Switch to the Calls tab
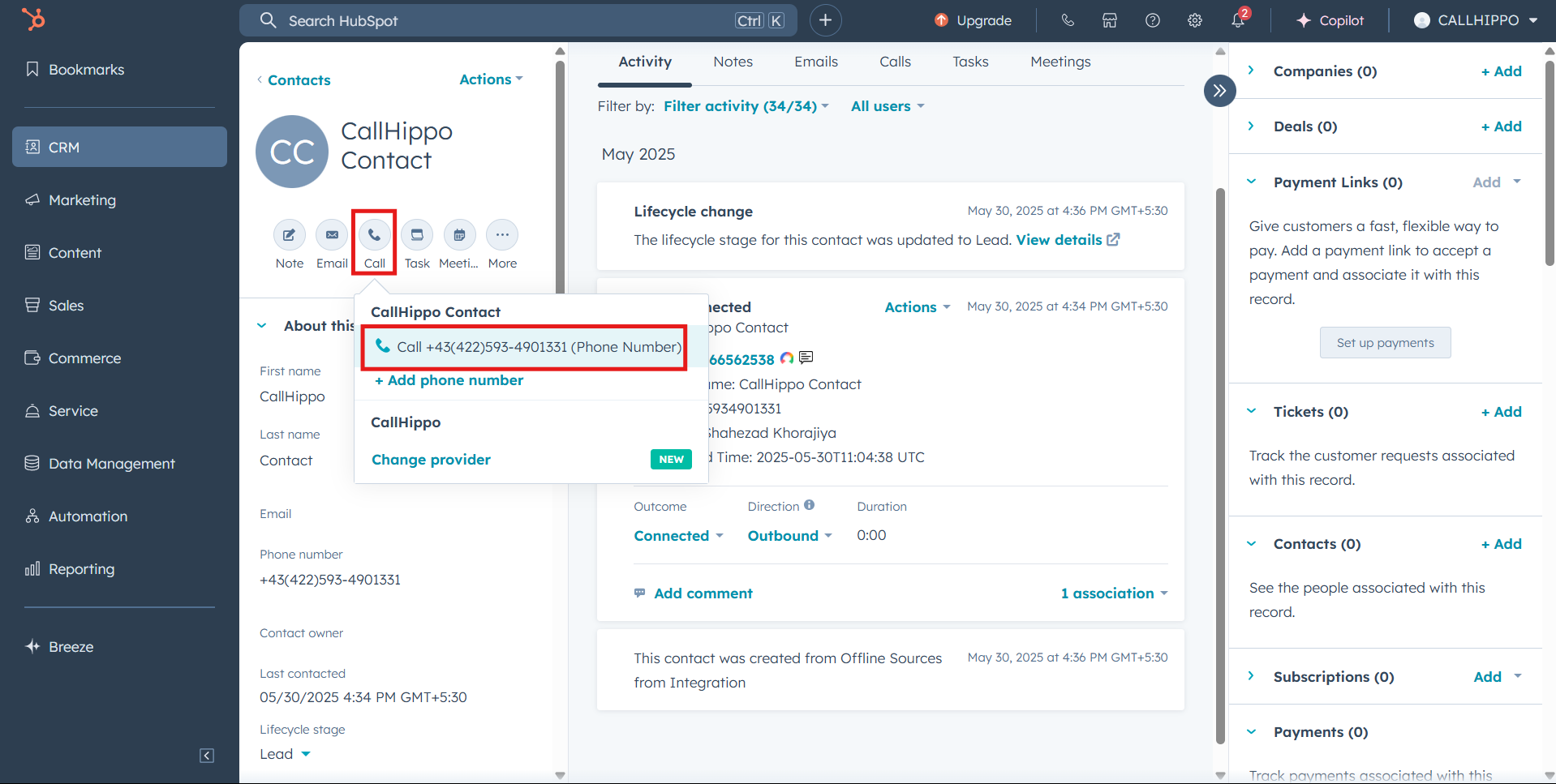This screenshot has width=1556, height=784. pyautogui.click(x=895, y=62)
